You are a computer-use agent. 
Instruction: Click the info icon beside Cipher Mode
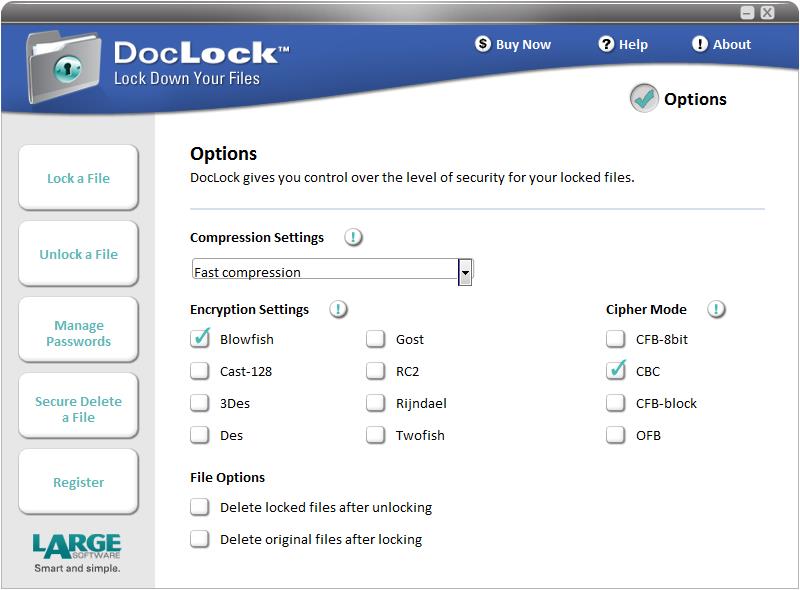pyautogui.click(x=716, y=309)
